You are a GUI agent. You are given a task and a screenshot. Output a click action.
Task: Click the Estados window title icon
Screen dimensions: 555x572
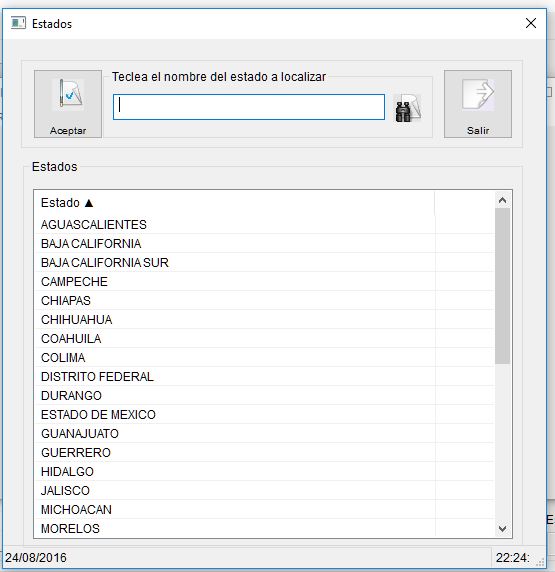tap(18, 23)
